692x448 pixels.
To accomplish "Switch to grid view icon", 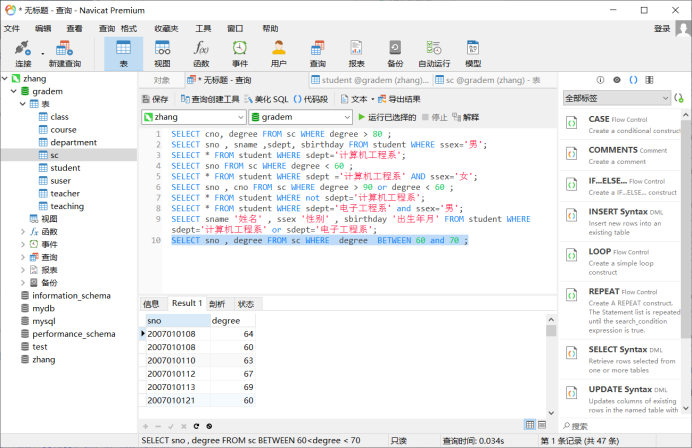I will (x=530, y=425).
